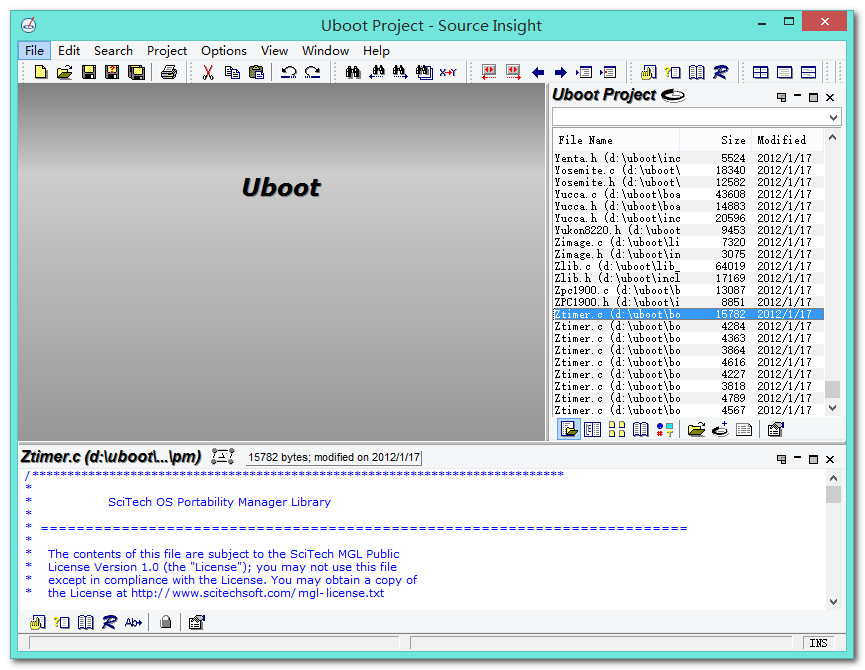Click Open folder icon in Project Window toolbar

(x=696, y=429)
